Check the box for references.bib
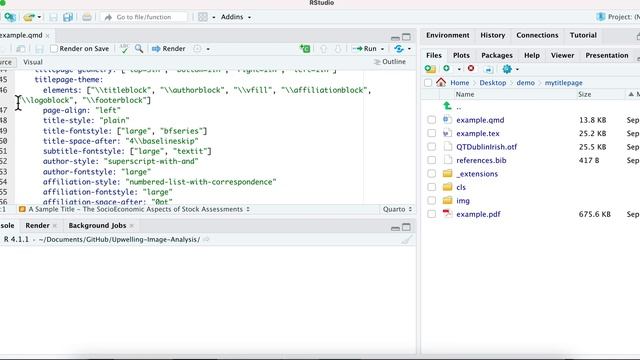This screenshot has width=640, height=360. tap(431, 160)
